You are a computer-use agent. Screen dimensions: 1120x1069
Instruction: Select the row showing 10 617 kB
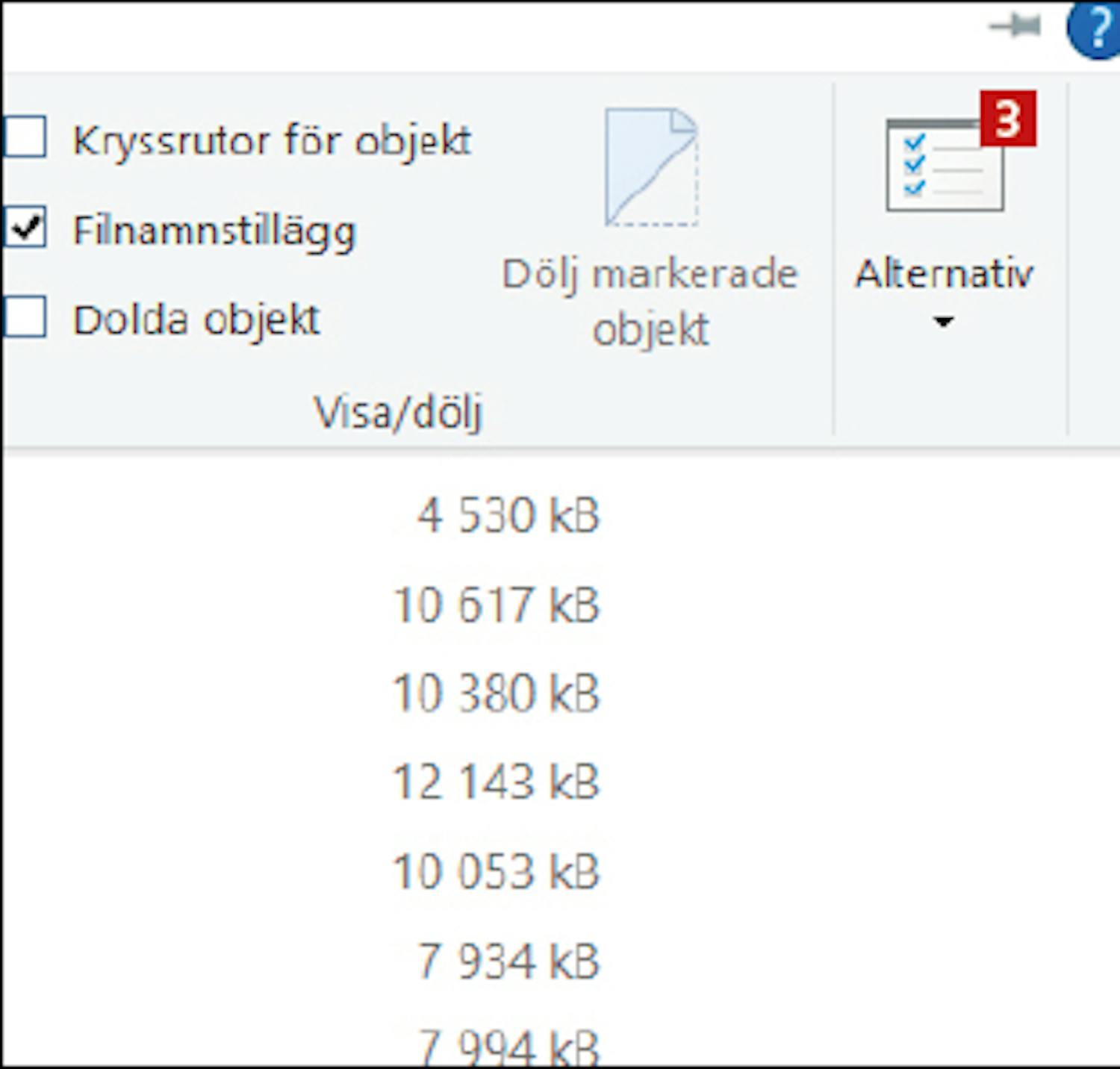click(x=496, y=605)
